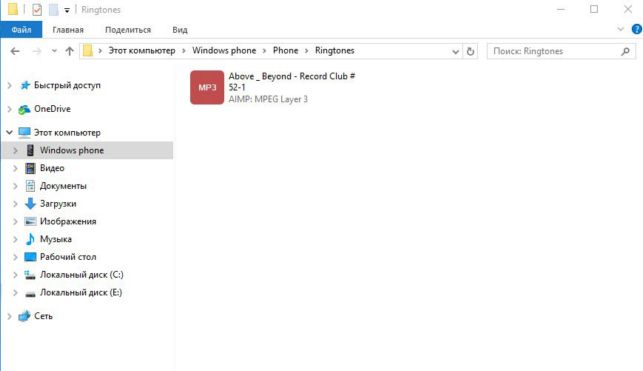This screenshot has height=371, width=643.
Task: Click the Сеть network icon
Action: click(x=25, y=316)
